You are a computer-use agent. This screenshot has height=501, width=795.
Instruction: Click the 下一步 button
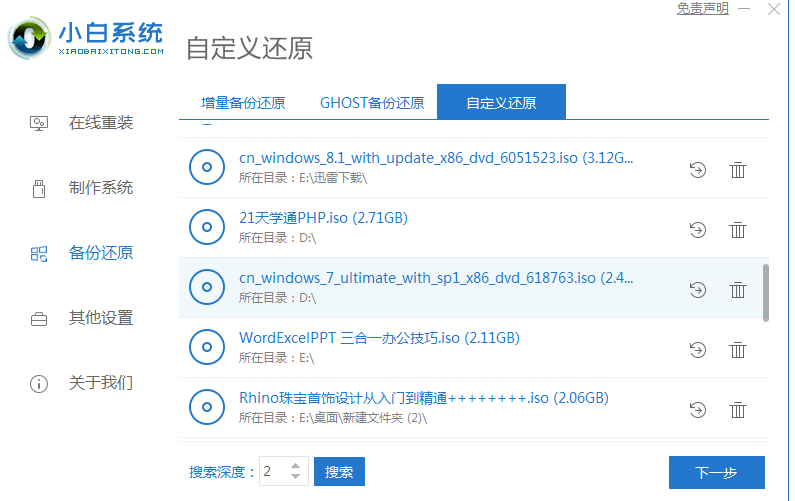pos(716,472)
